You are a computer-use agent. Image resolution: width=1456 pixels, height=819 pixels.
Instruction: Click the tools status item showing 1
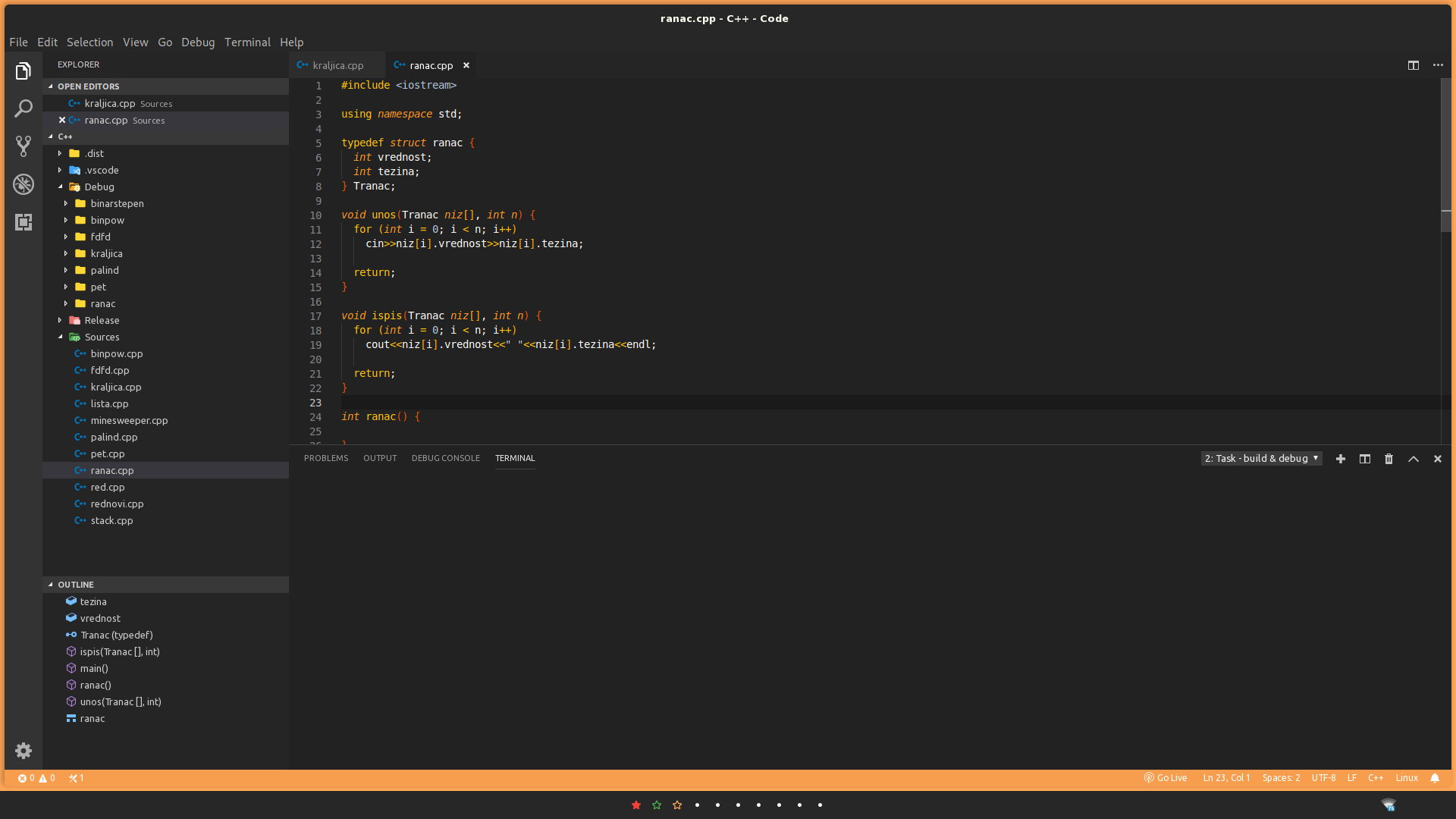click(x=77, y=778)
